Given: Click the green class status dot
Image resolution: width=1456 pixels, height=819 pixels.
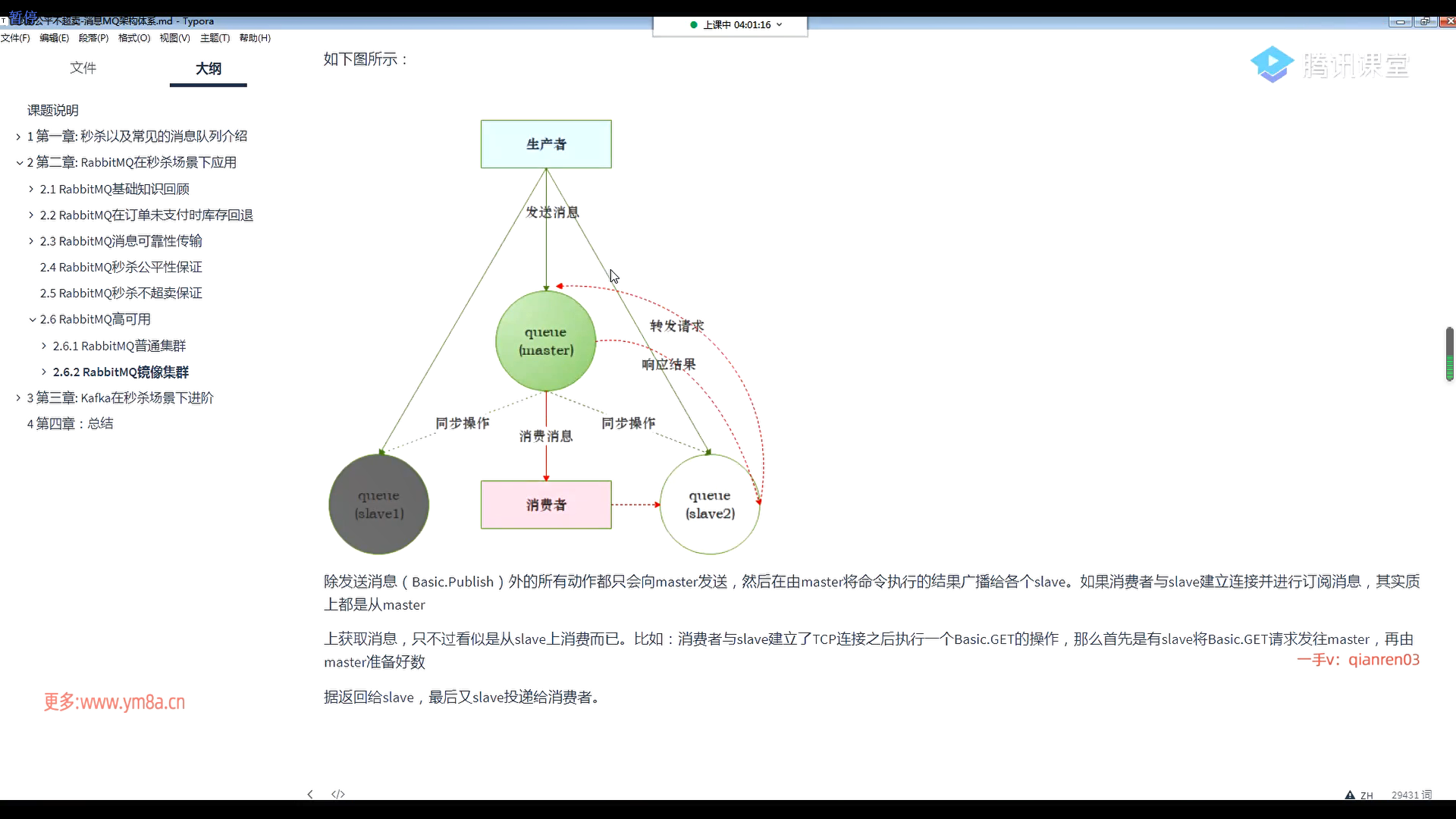Looking at the screenshot, I should 694,25.
